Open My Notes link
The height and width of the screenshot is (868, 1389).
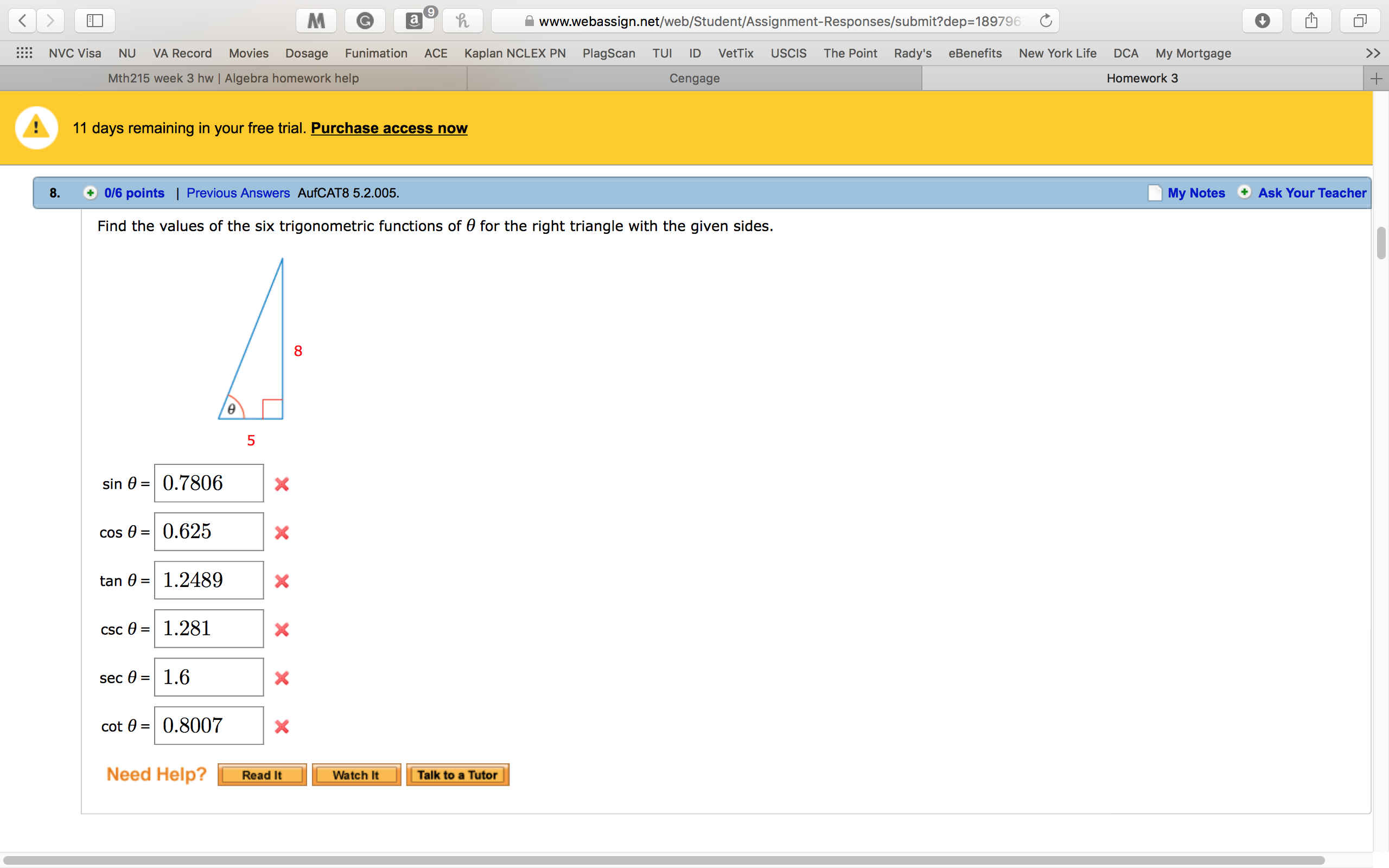[1196, 193]
